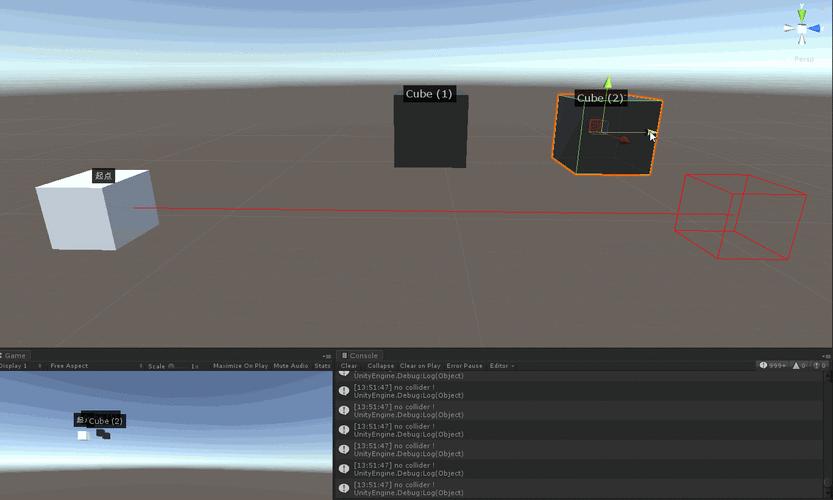Viewport: 833px width, 500px height.
Task: Toggle warning messages filter in Console
Action: coord(800,366)
